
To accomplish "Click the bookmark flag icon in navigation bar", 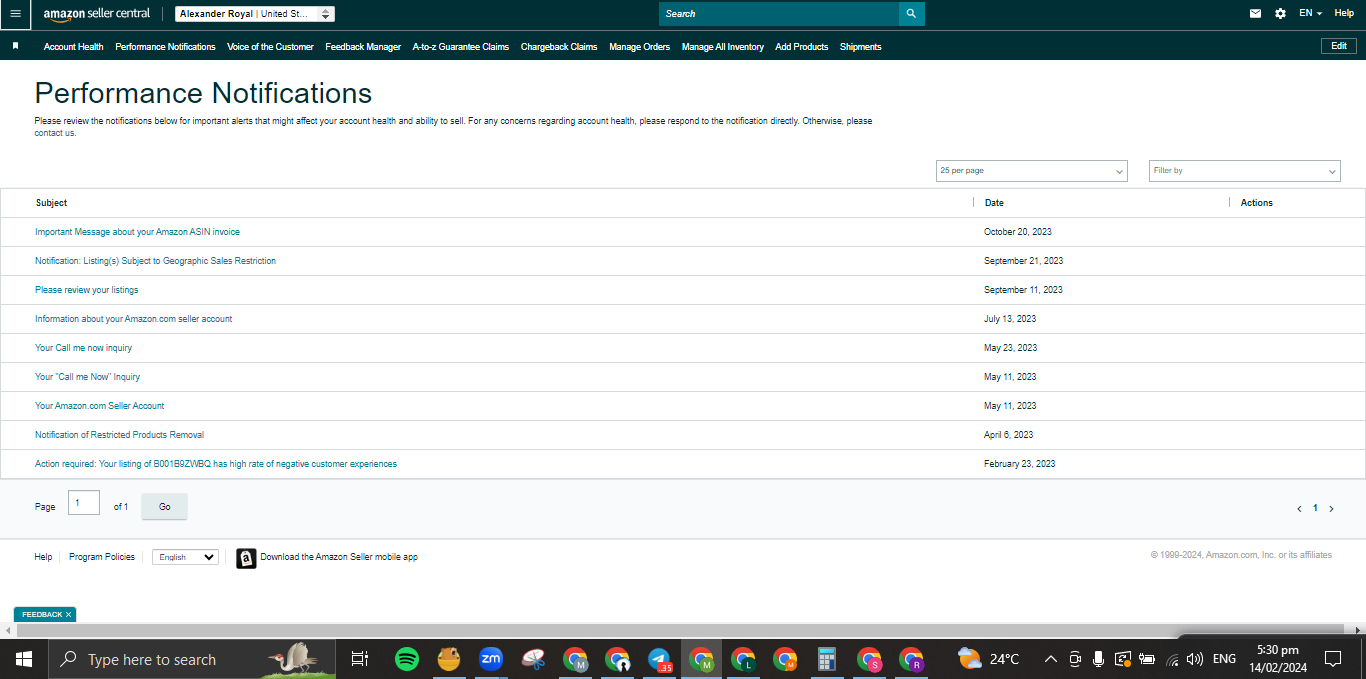I will pos(15,46).
